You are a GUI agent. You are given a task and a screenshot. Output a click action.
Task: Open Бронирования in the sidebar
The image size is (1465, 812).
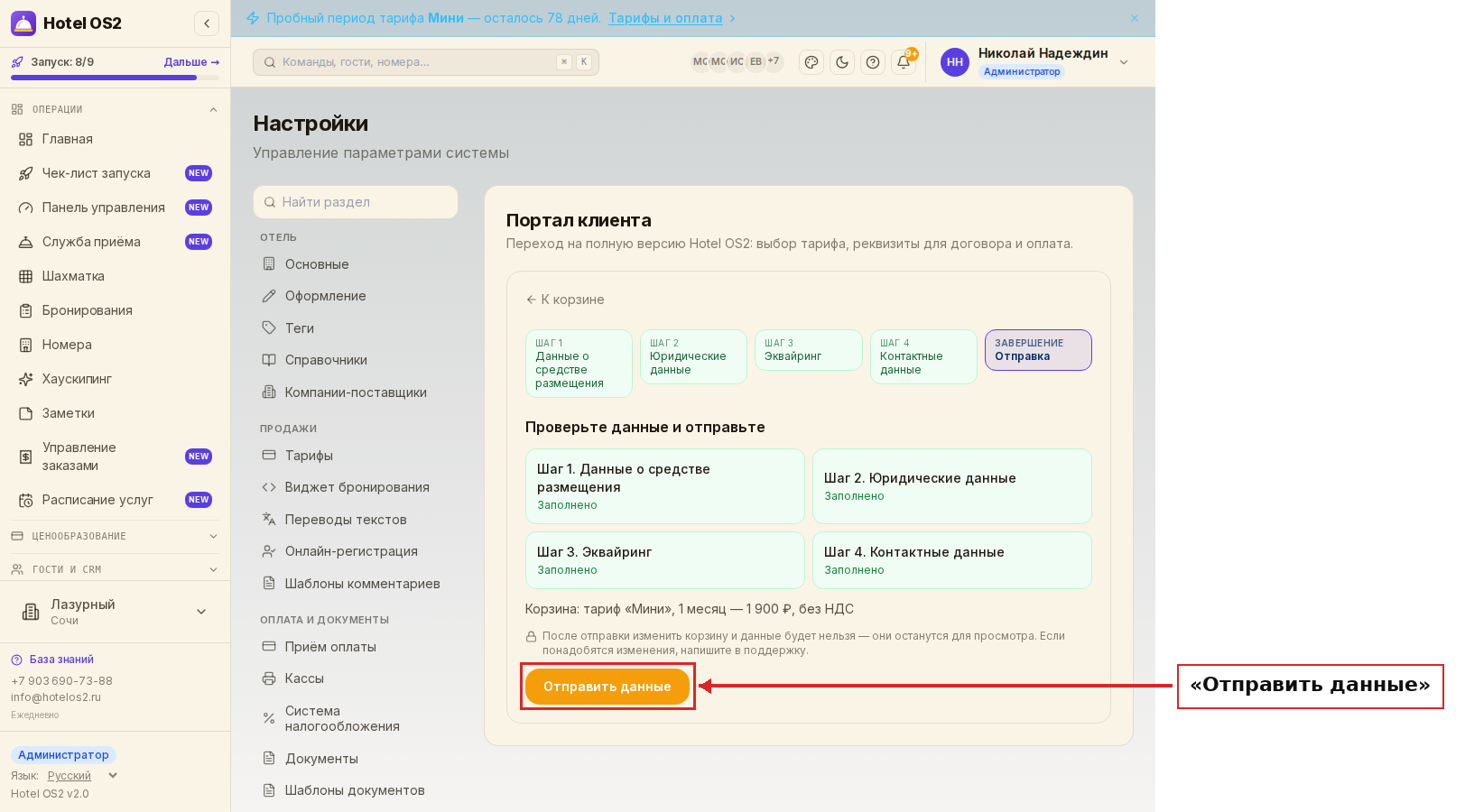pyautogui.click(x=116, y=310)
